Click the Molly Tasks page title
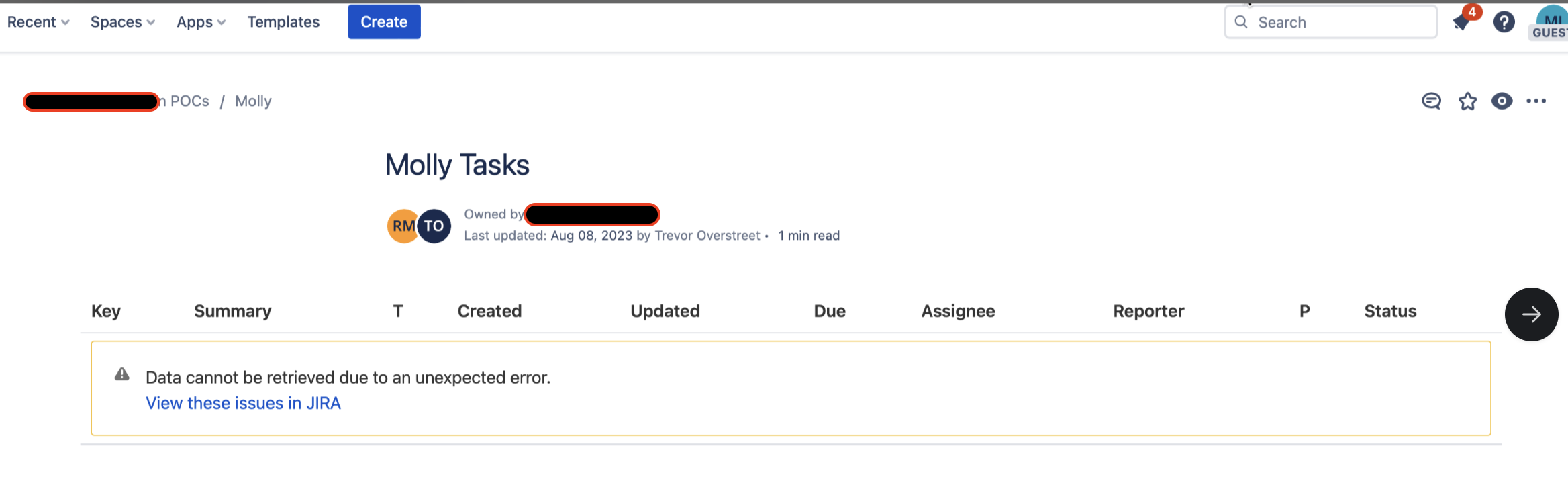This screenshot has width=1568, height=481. [x=457, y=165]
